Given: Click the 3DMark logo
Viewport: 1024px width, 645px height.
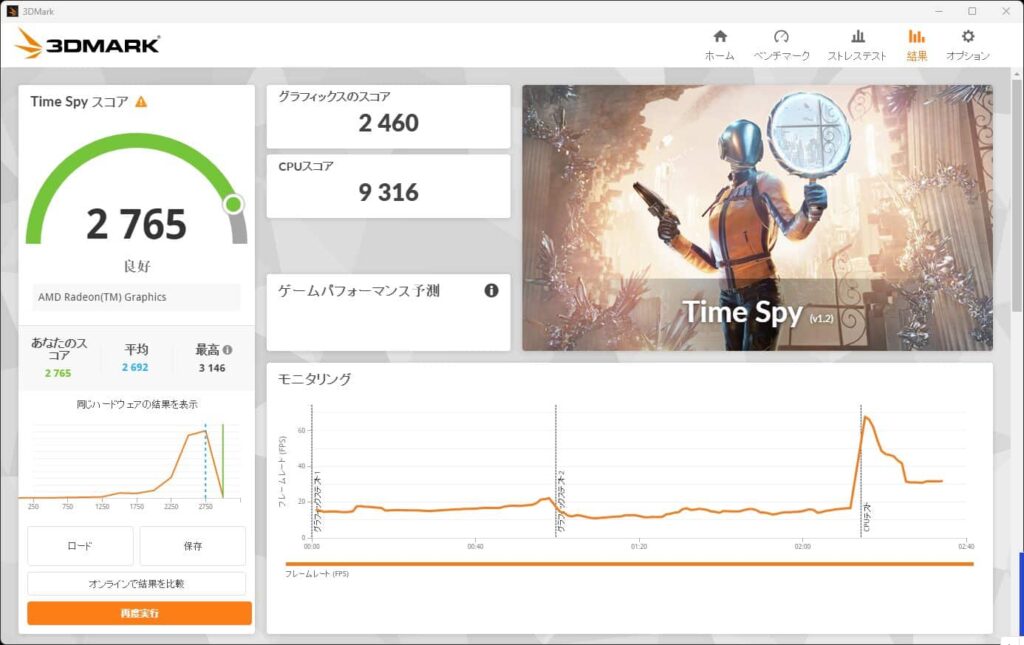Looking at the screenshot, I should [x=88, y=44].
